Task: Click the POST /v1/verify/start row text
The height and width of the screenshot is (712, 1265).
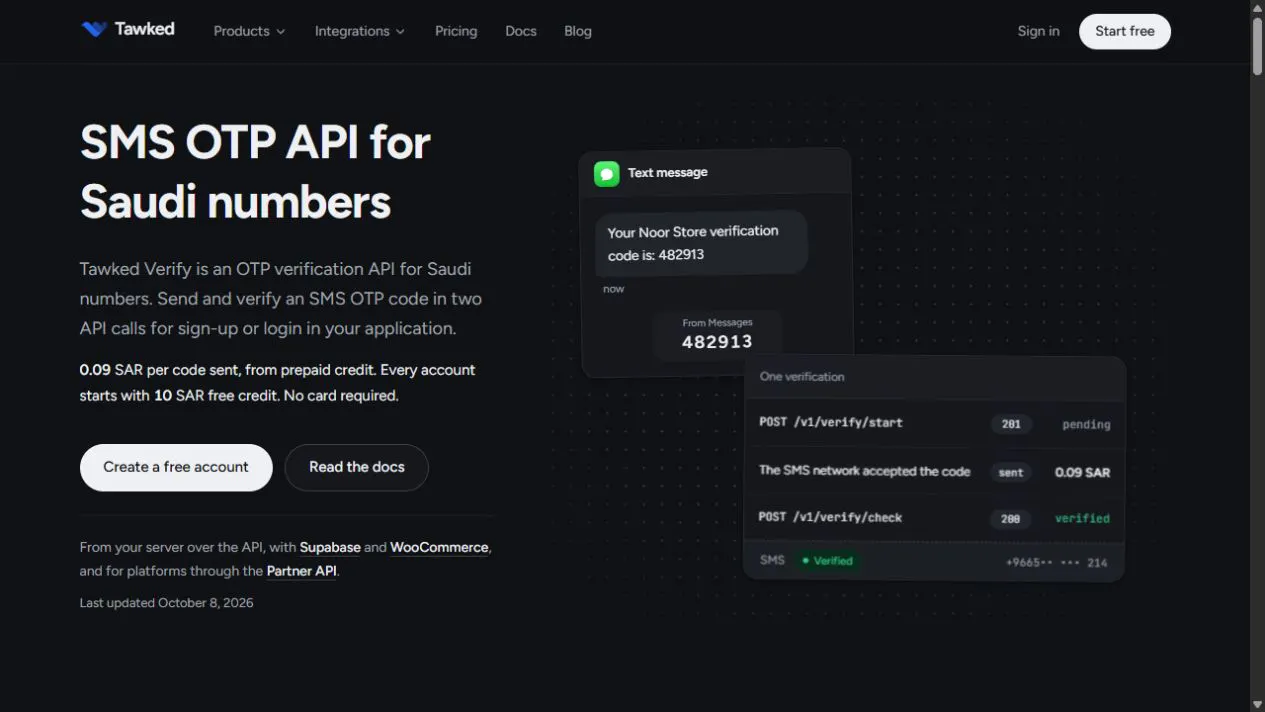Action: 830,423
